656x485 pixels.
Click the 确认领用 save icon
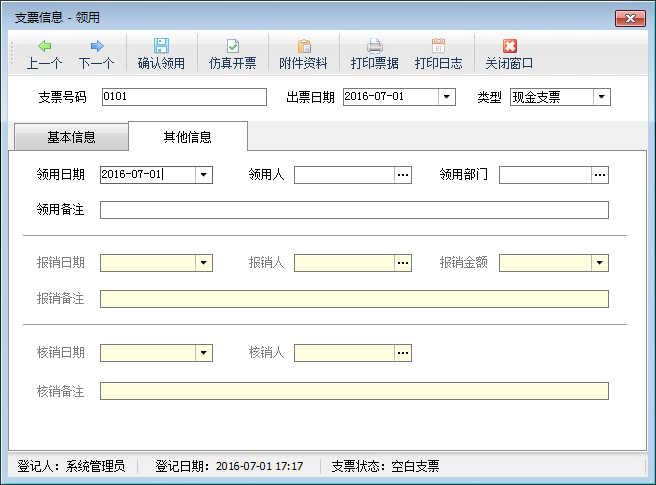(x=161, y=54)
